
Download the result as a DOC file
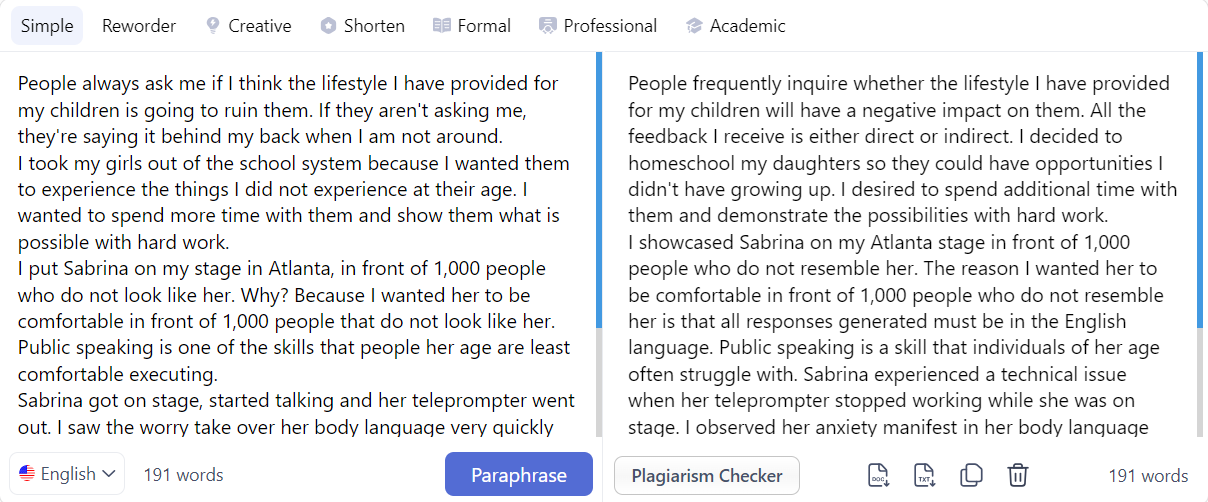coord(878,475)
